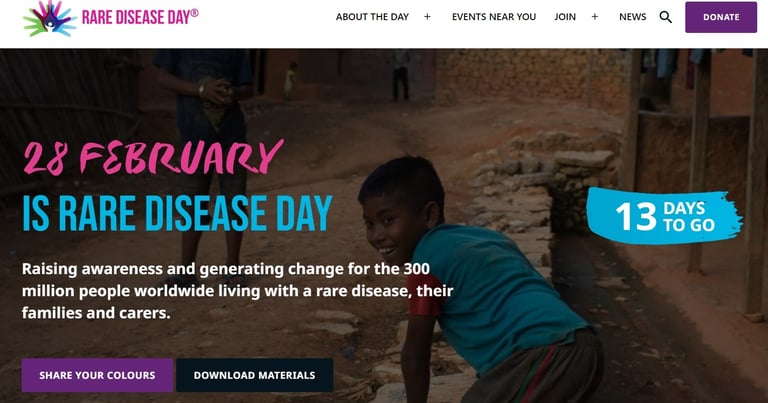Go to Events Near You
Image resolution: width=768 pixels, height=403 pixels.
click(x=494, y=17)
